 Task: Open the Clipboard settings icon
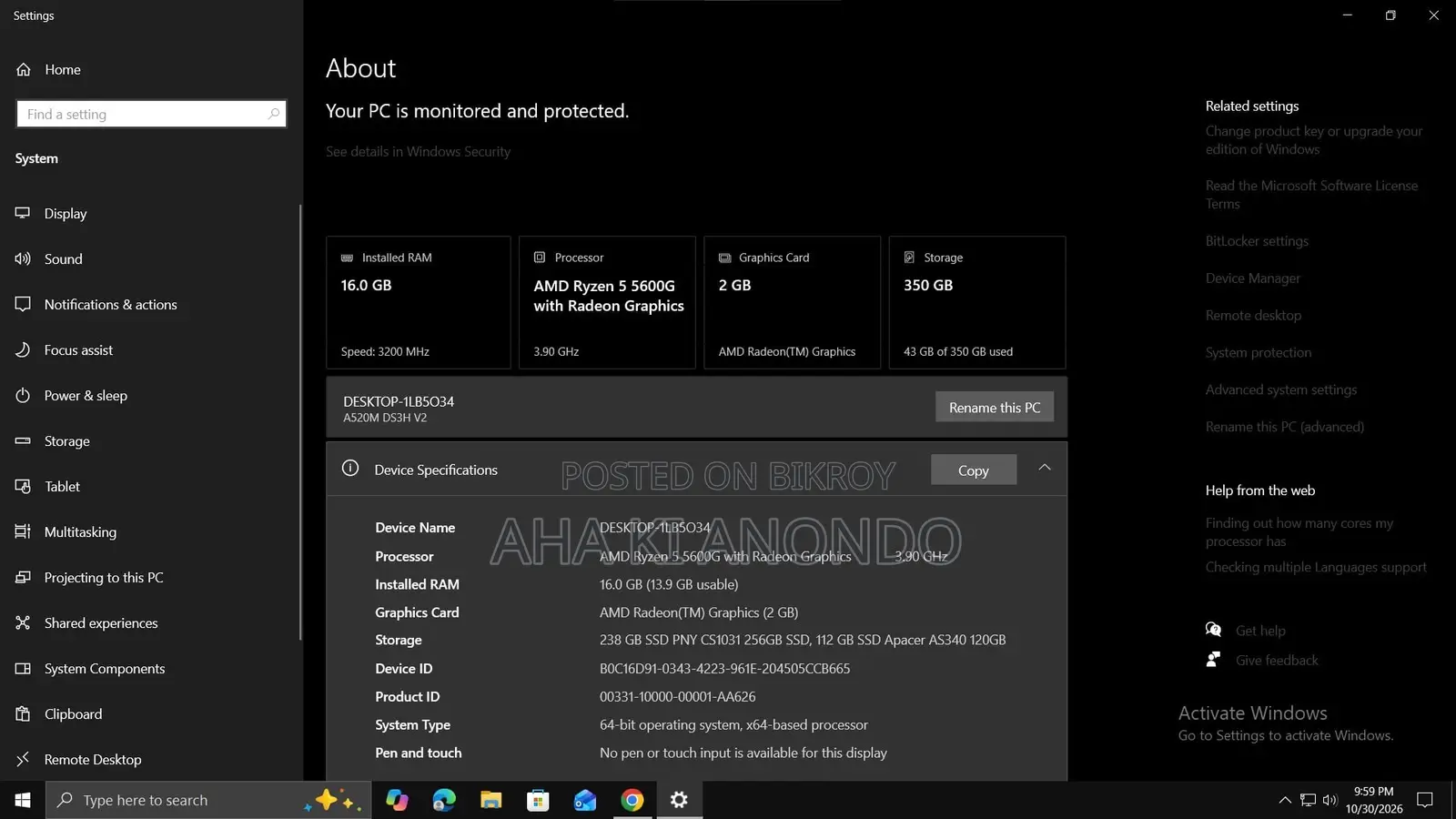(23, 713)
